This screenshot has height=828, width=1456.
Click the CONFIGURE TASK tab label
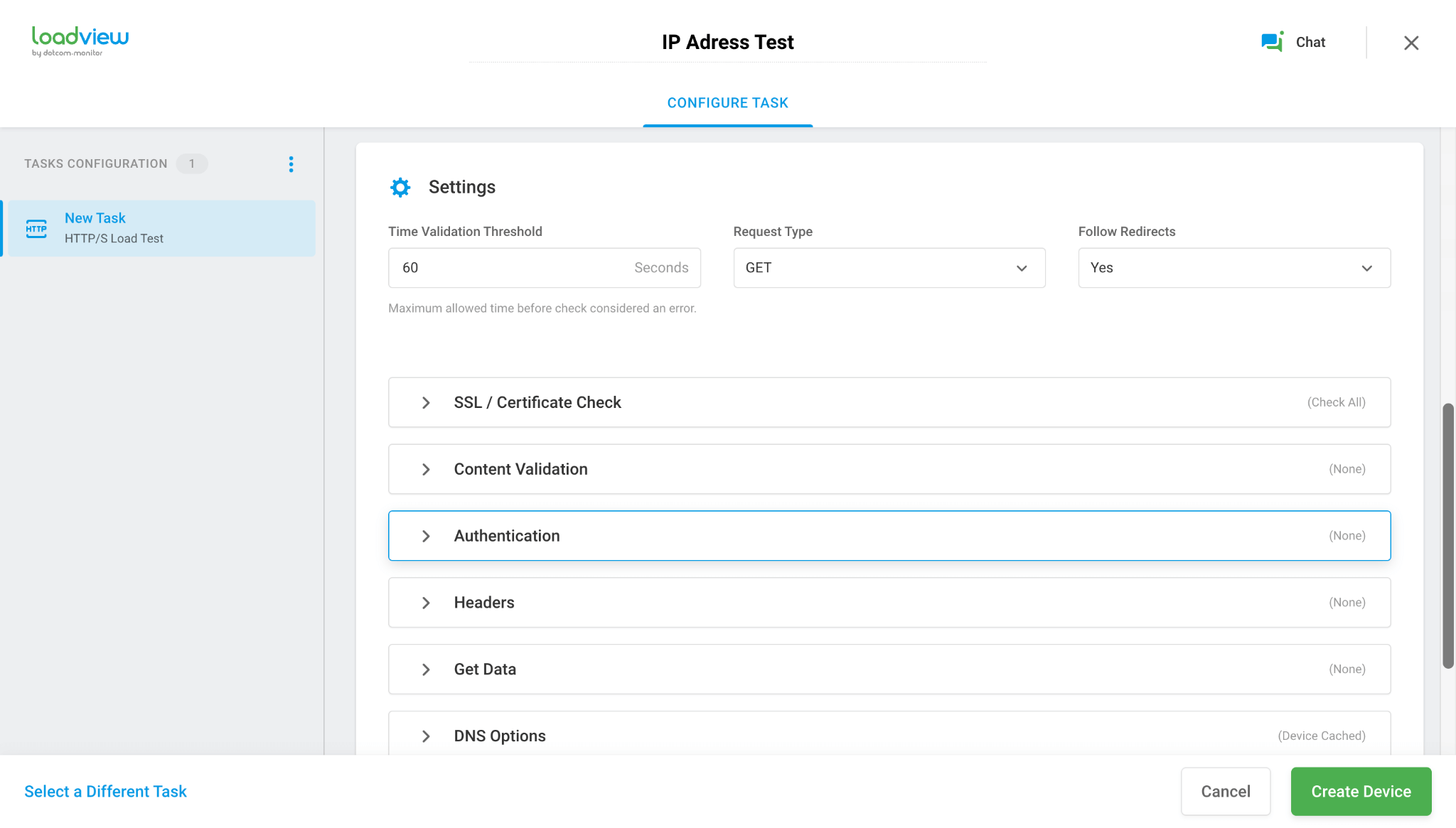pyautogui.click(x=728, y=104)
